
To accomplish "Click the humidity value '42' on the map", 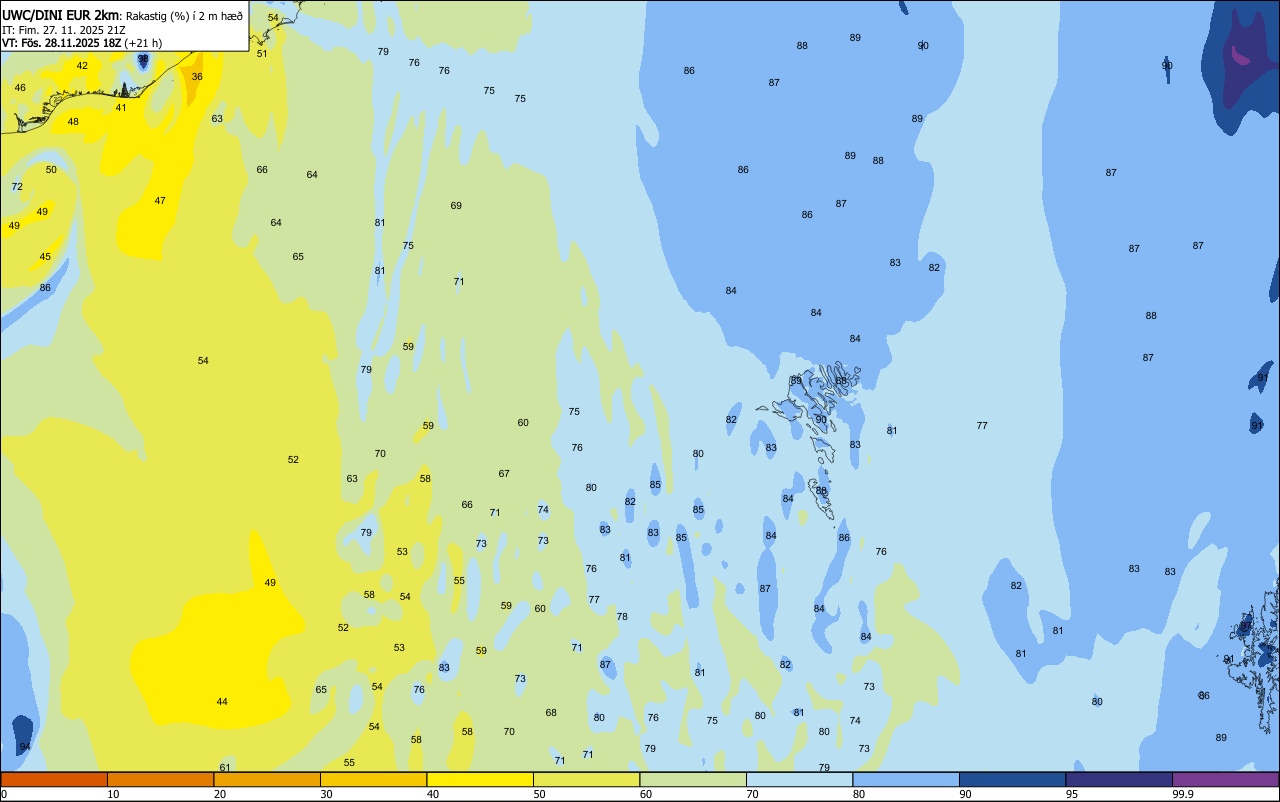I will 82,66.
